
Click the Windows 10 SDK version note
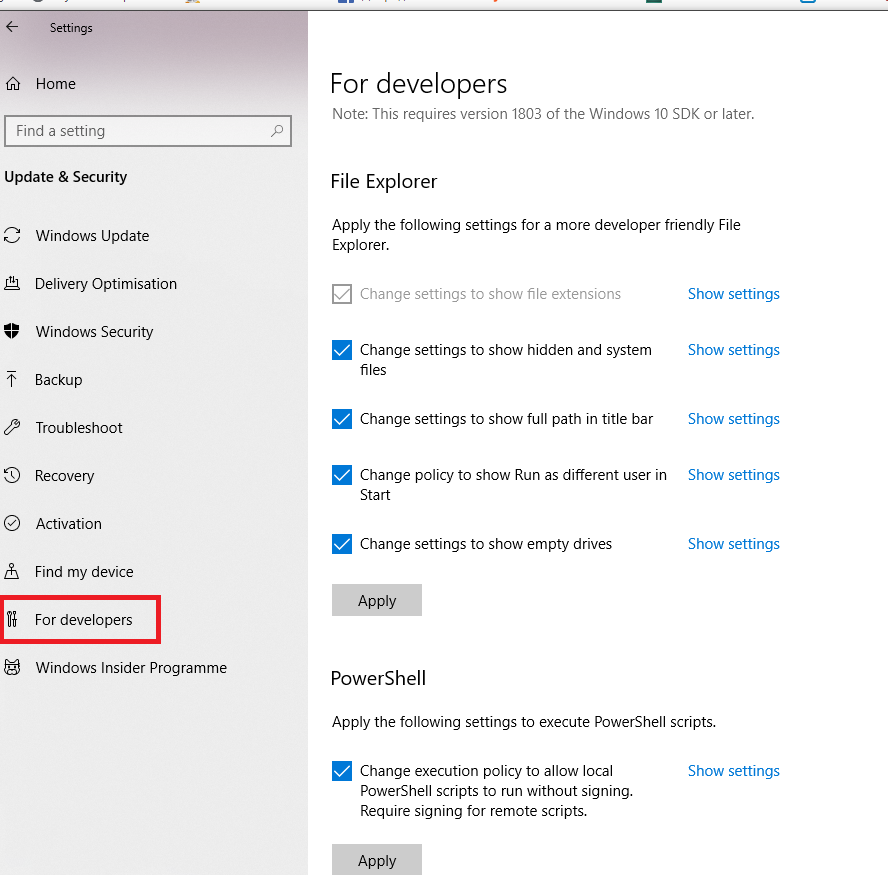(x=543, y=114)
